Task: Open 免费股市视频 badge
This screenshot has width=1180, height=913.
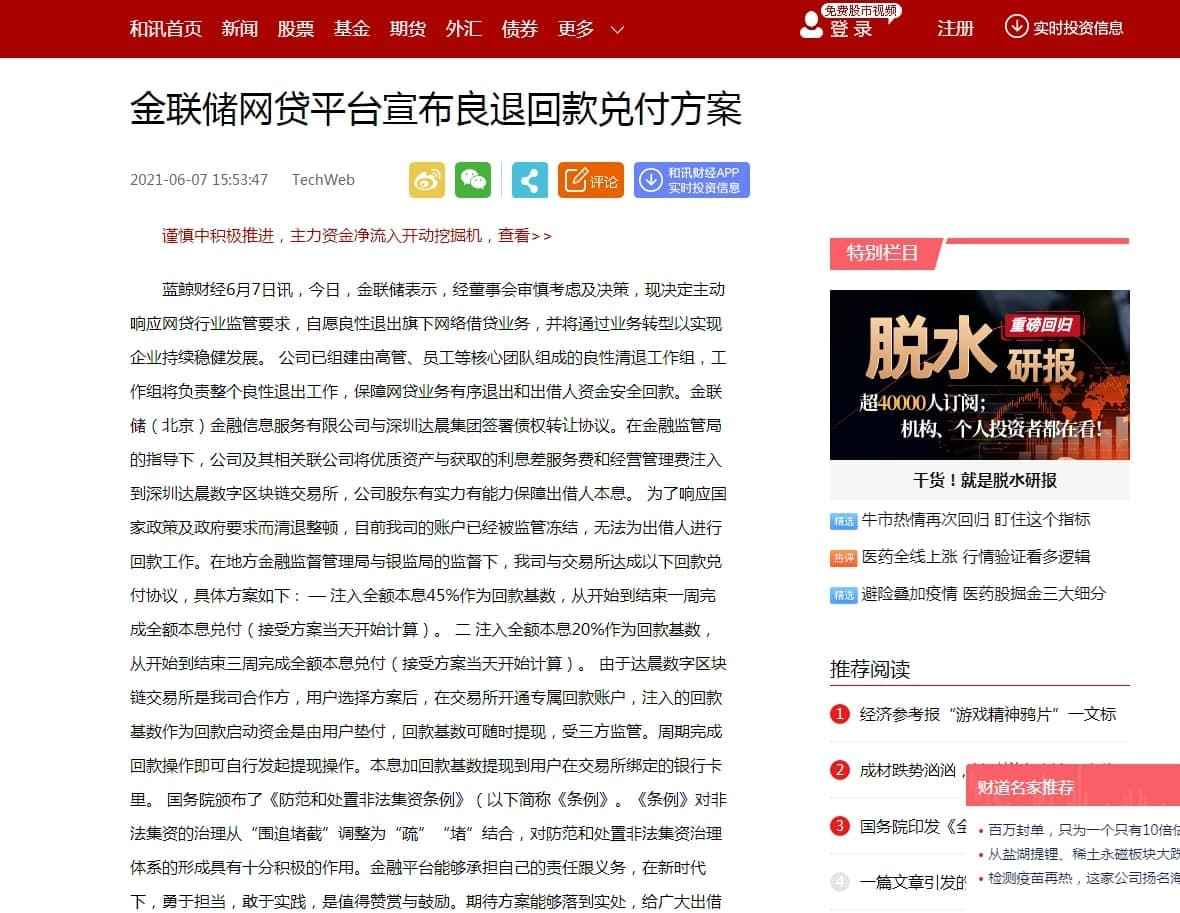Action: (x=860, y=11)
